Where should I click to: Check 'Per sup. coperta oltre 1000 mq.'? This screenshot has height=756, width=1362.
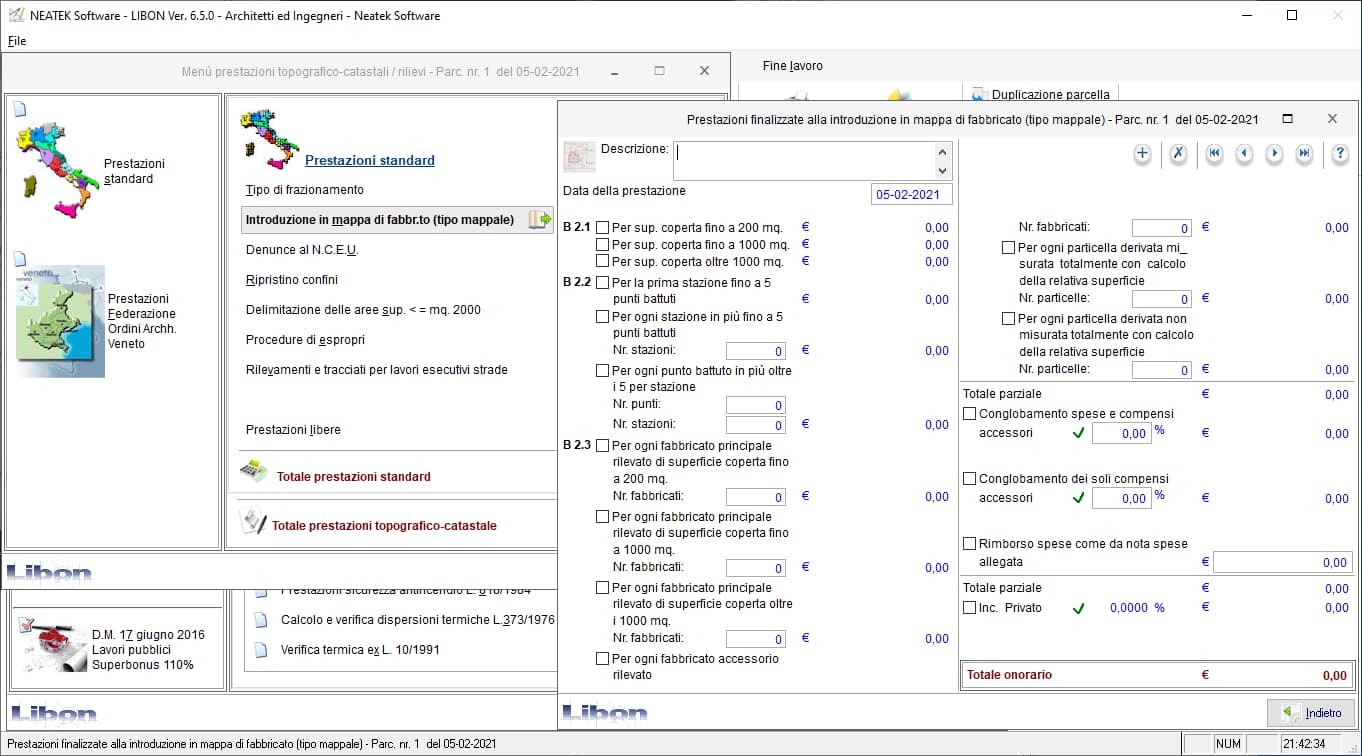pos(602,262)
